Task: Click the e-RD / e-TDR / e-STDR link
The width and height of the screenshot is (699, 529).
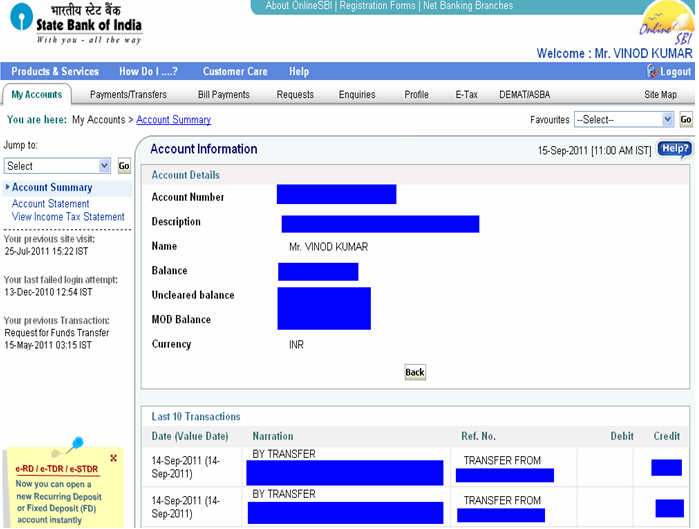Action: (57, 469)
